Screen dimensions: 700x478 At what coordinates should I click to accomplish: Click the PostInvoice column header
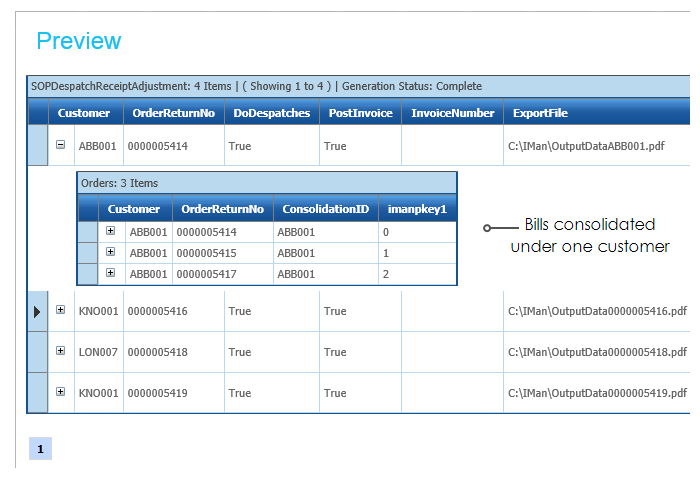tap(360, 113)
